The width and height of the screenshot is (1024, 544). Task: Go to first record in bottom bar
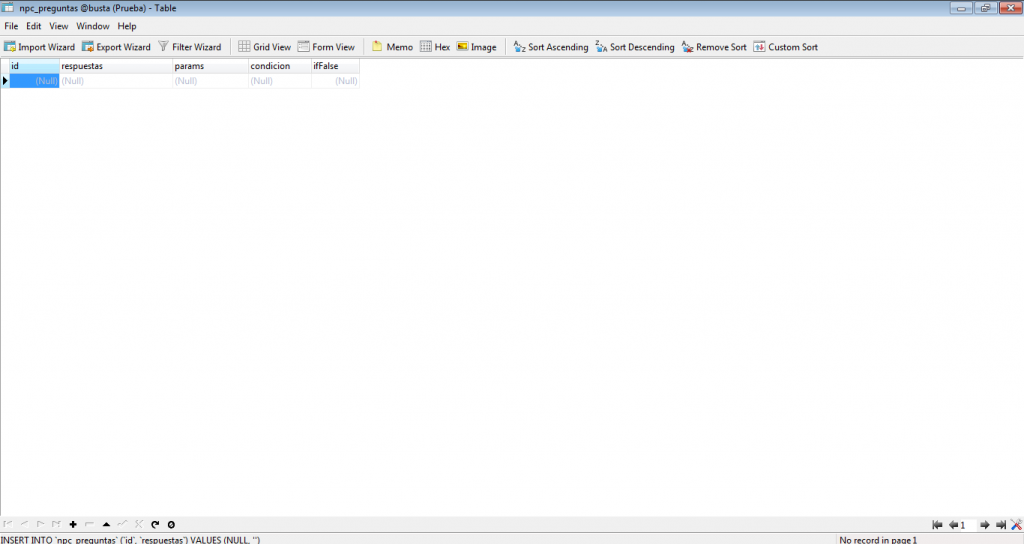tap(8, 524)
